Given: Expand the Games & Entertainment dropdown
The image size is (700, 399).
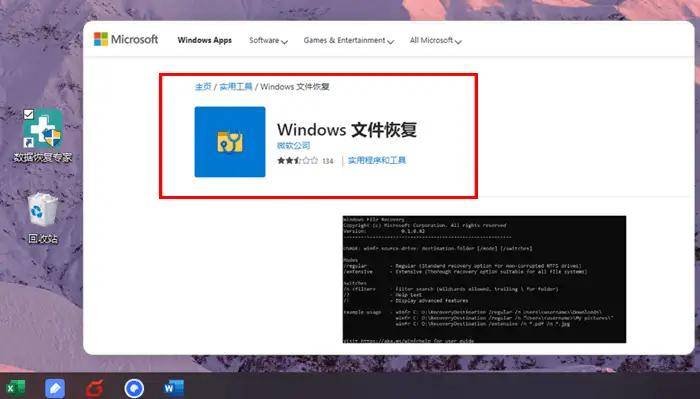Looking at the screenshot, I should [x=349, y=41].
